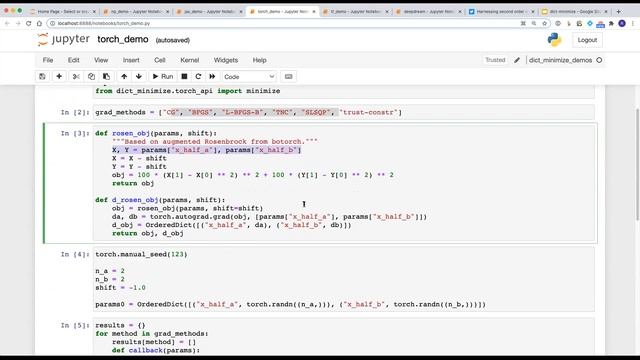Screen dimensions: 640x360
Task: Go to browser home page
Action: click(x=39, y=24)
